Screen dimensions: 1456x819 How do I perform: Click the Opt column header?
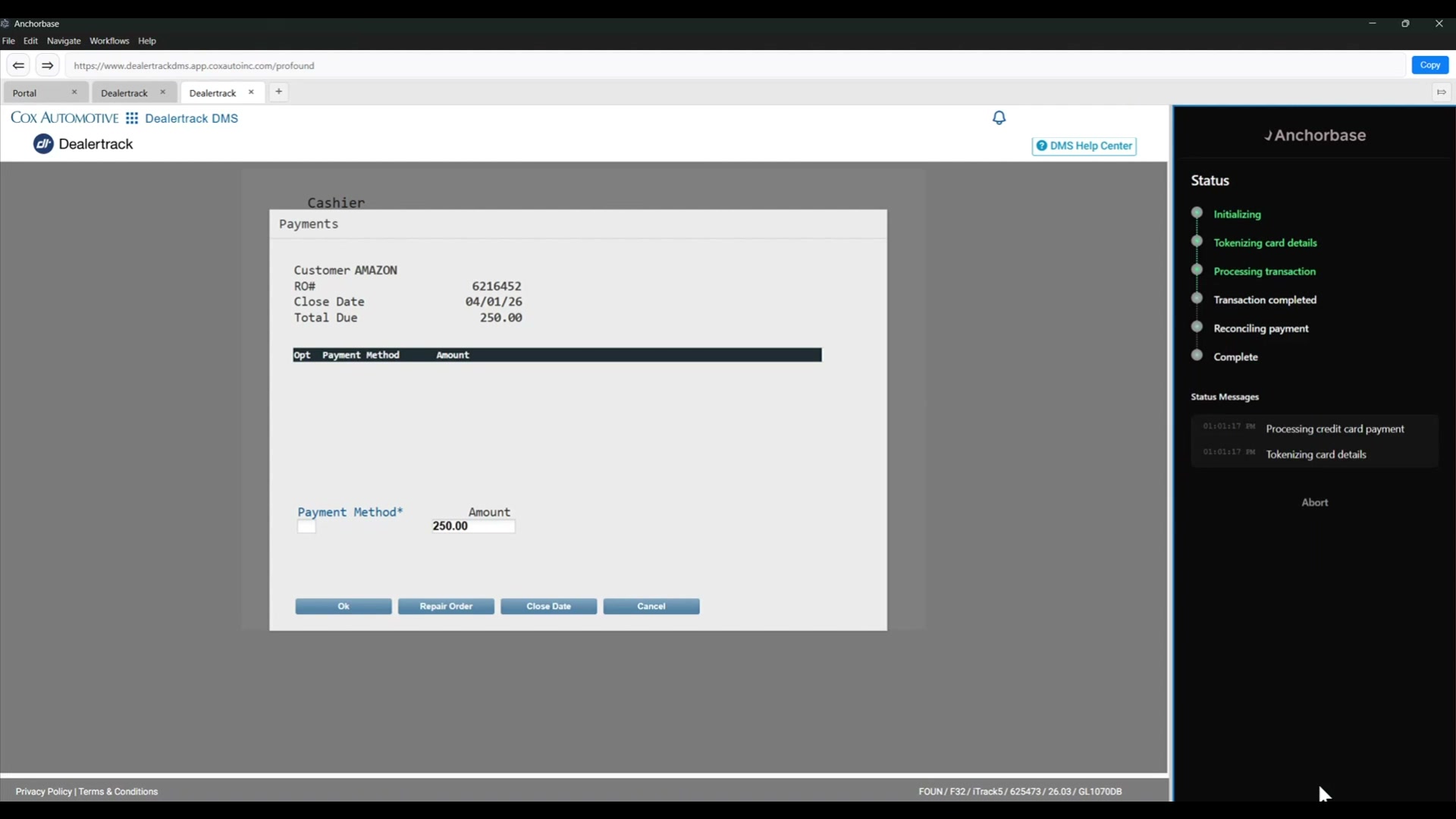(x=302, y=355)
